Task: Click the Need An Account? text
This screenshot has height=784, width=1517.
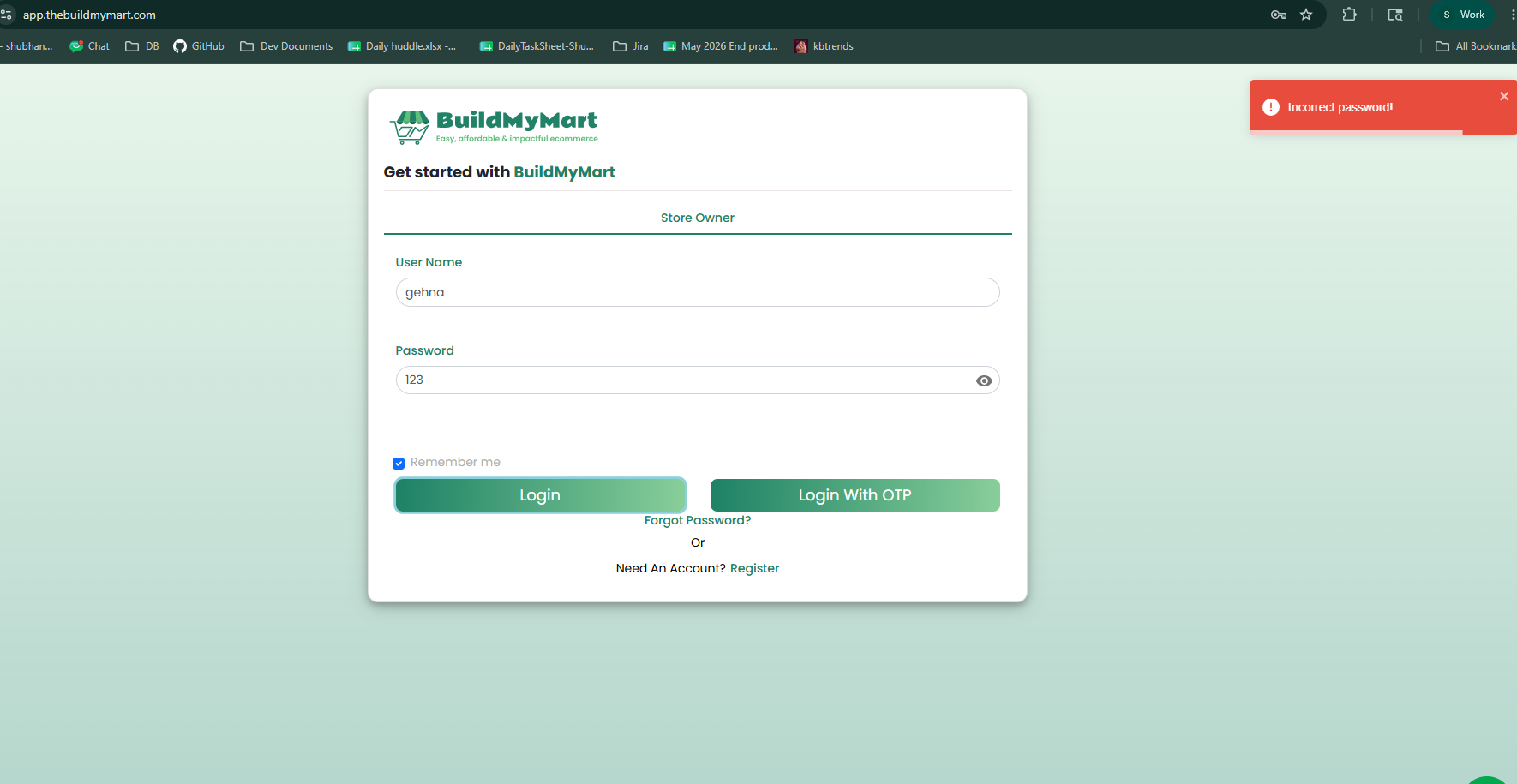Action: [670, 568]
